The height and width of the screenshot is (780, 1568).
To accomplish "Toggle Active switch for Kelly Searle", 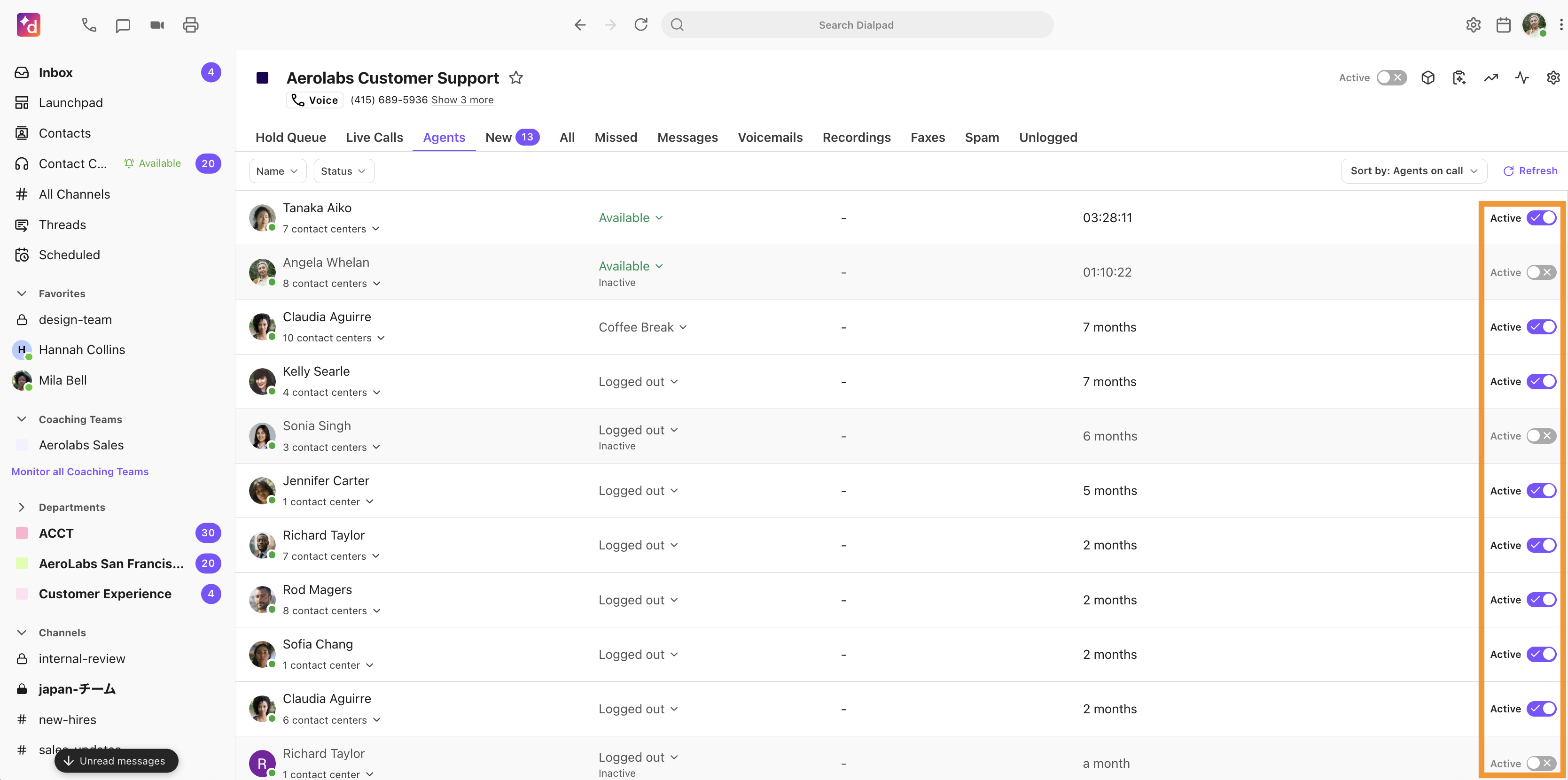I will pyautogui.click(x=1541, y=381).
